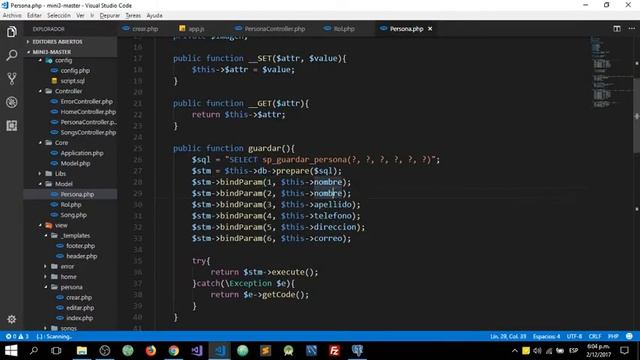Launch Firefox from the taskbar

pos(151,351)
